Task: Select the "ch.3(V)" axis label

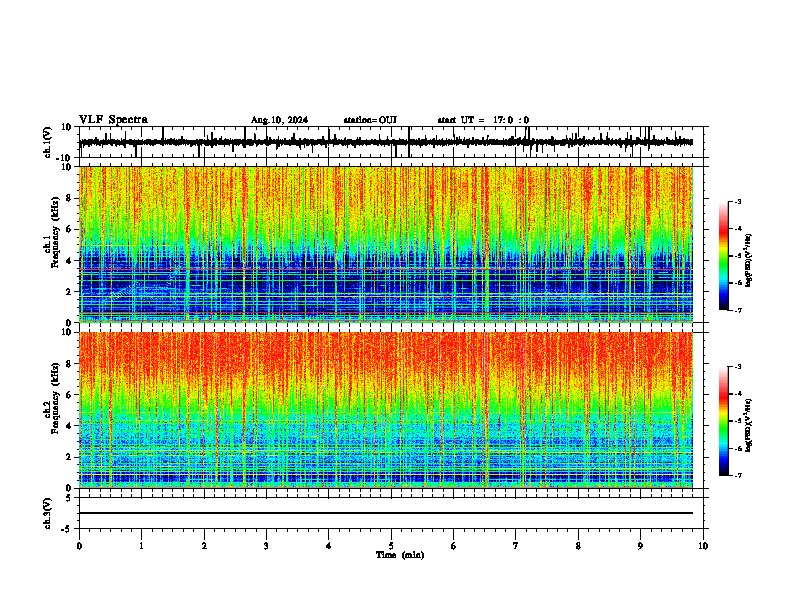Action: (48, 513)
